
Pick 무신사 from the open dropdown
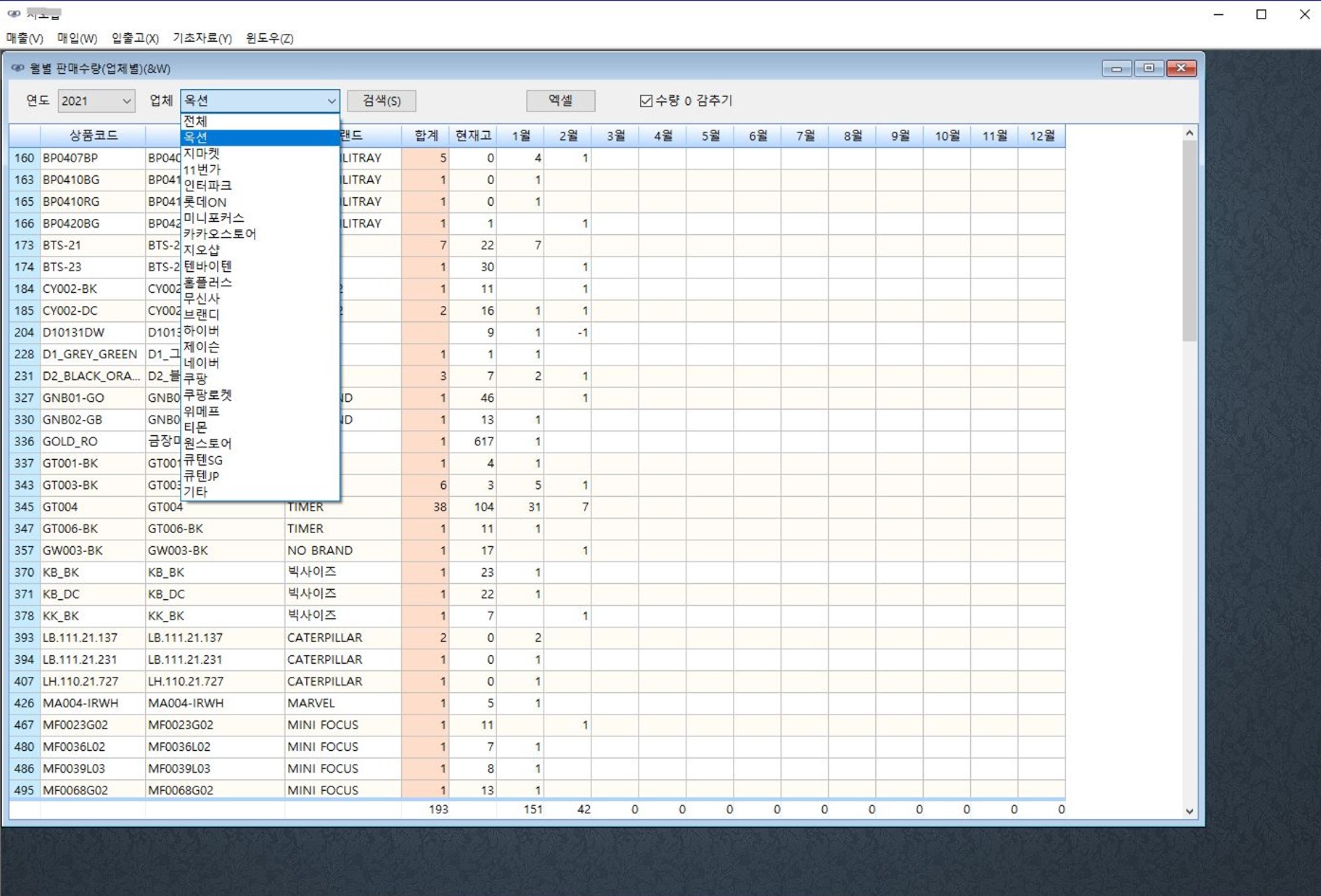click(202, 298)
